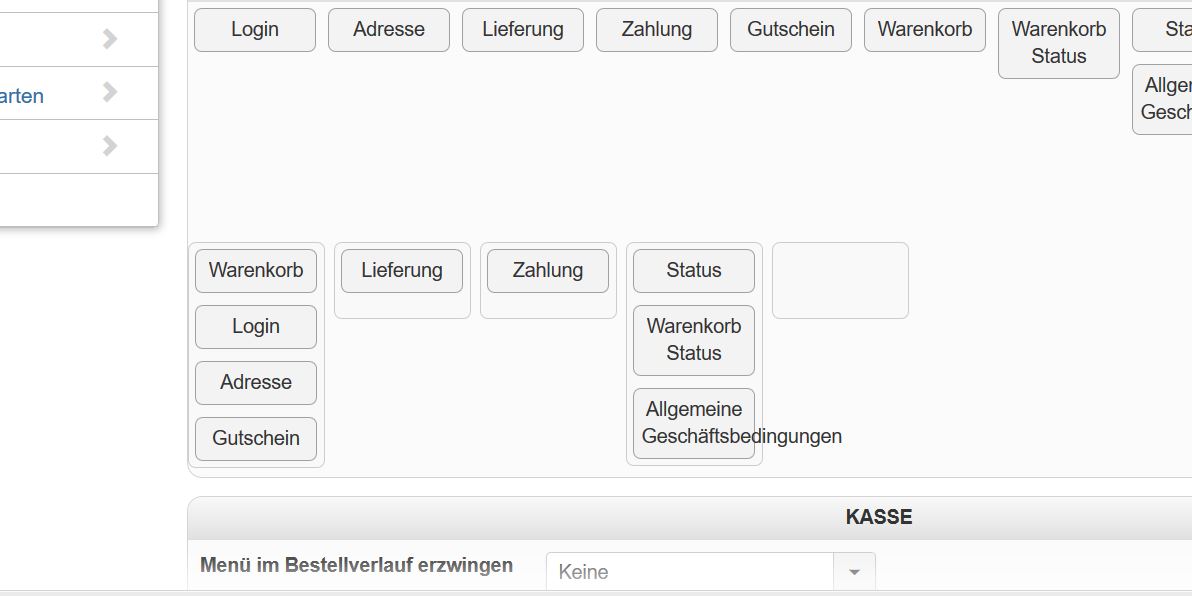Expand the chevron beside the "arten" sidebar entry

(x=110, y=93)
